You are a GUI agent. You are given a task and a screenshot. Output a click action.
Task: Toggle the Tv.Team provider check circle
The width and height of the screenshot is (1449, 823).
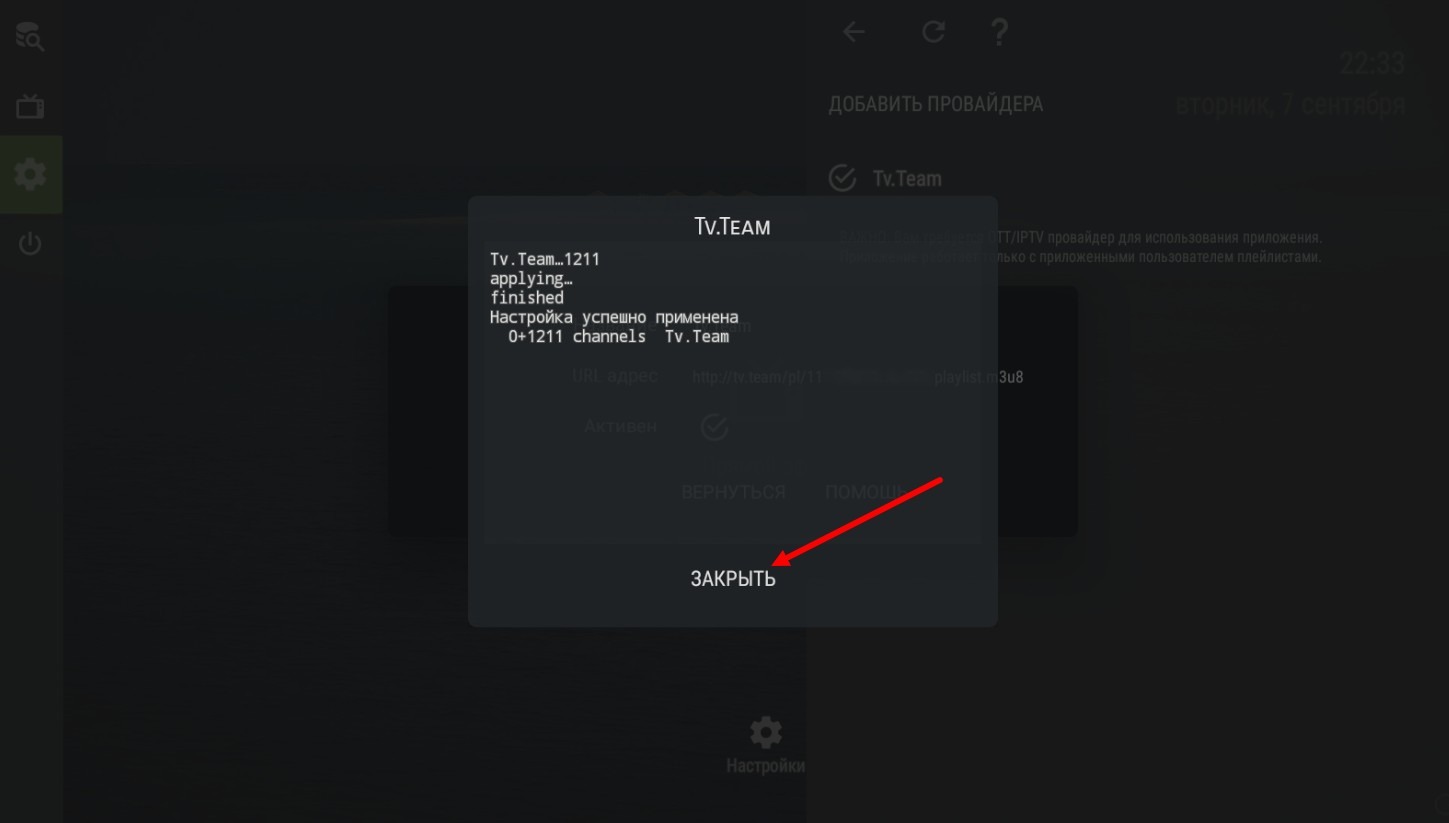click(843, 178)
